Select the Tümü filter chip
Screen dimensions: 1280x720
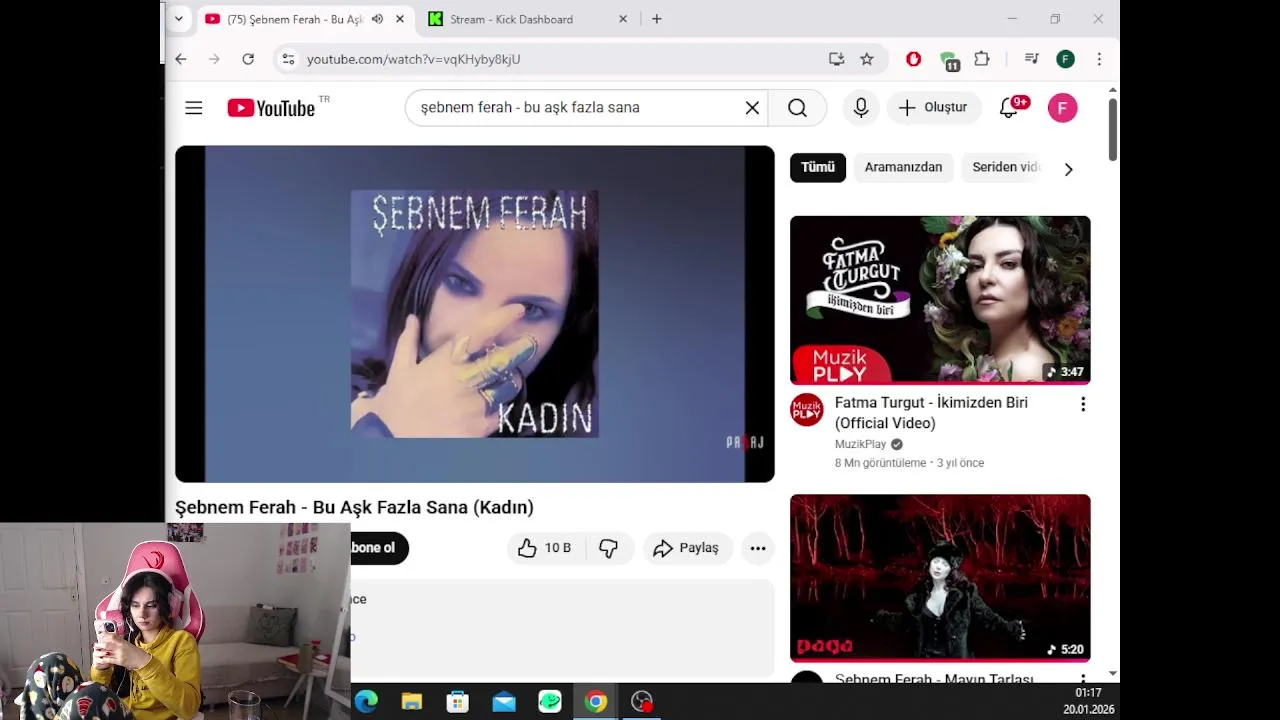click(818, 168)
